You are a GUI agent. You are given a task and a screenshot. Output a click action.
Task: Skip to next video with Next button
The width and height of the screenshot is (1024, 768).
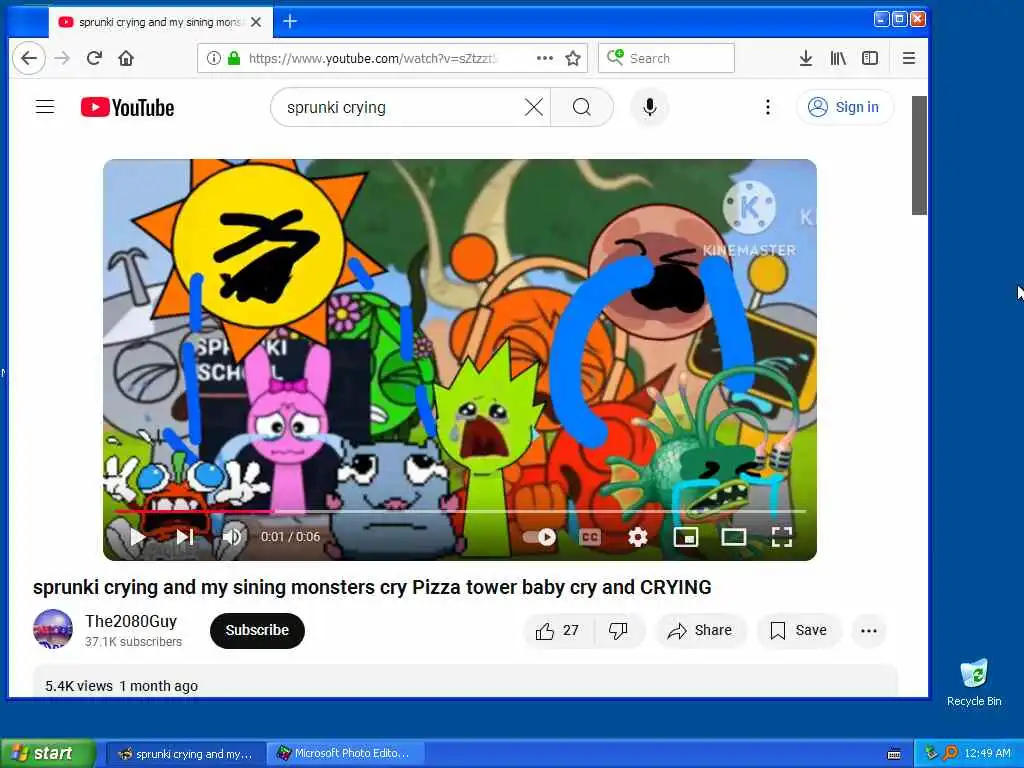(185, 537)
